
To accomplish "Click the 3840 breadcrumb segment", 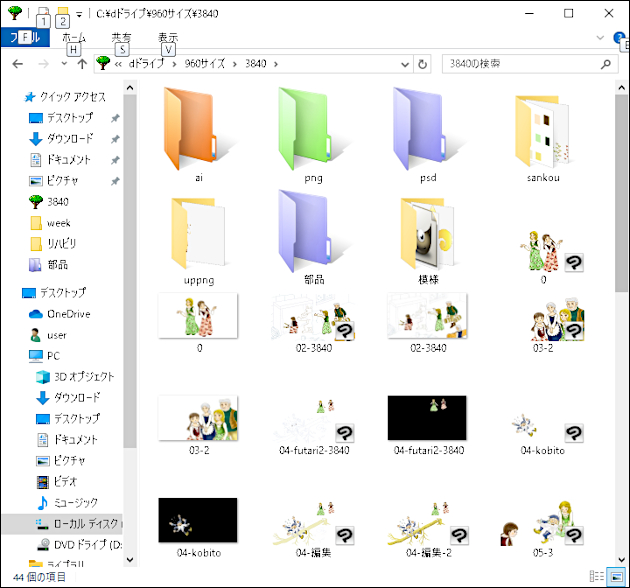I will [256, 64].
